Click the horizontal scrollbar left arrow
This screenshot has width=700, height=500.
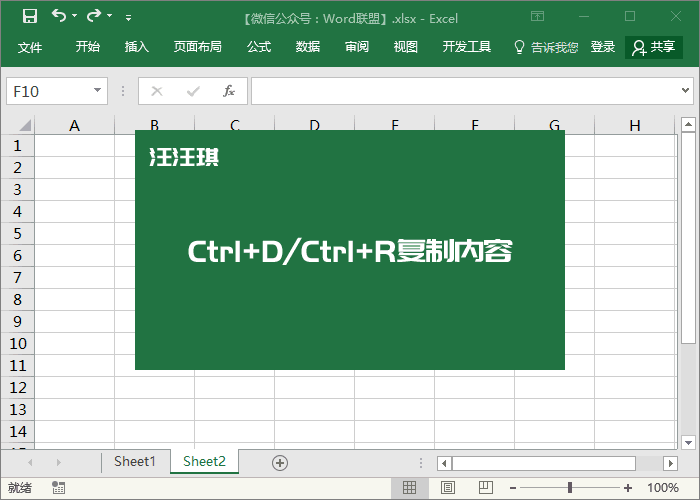pos(444,463)
